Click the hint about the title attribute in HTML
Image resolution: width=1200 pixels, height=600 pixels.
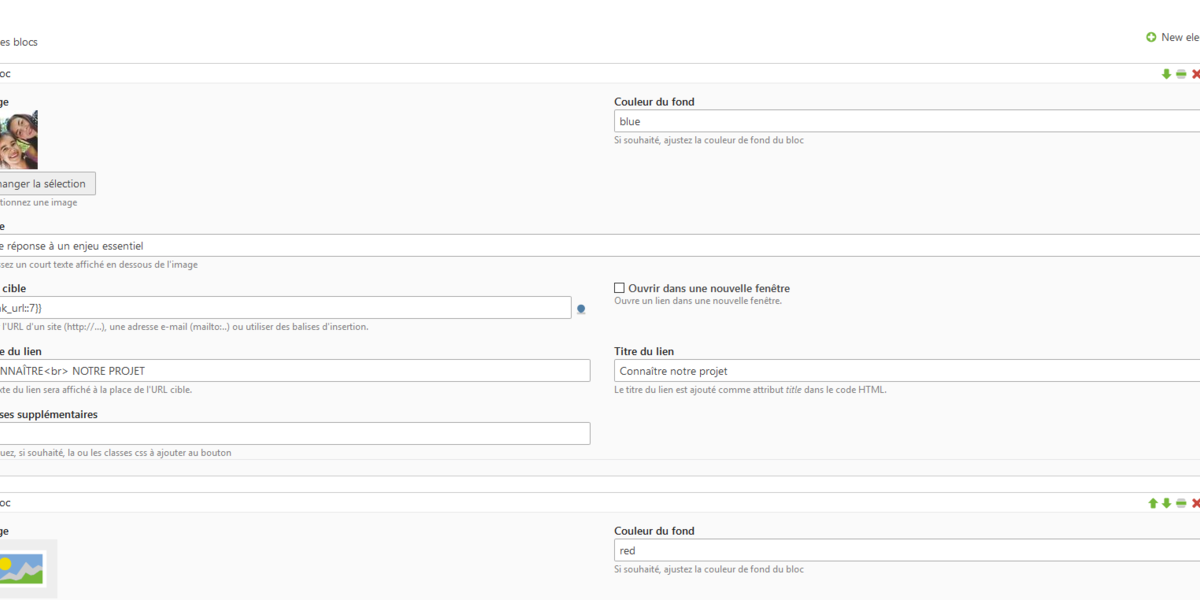(x=750, y=390)
